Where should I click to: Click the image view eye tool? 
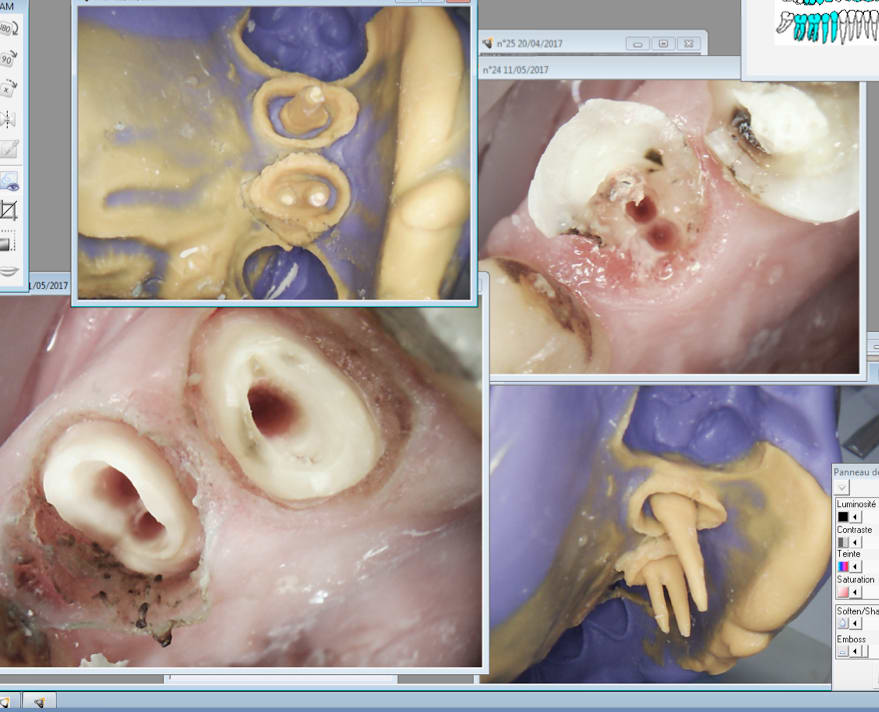(x=9, y=181)
